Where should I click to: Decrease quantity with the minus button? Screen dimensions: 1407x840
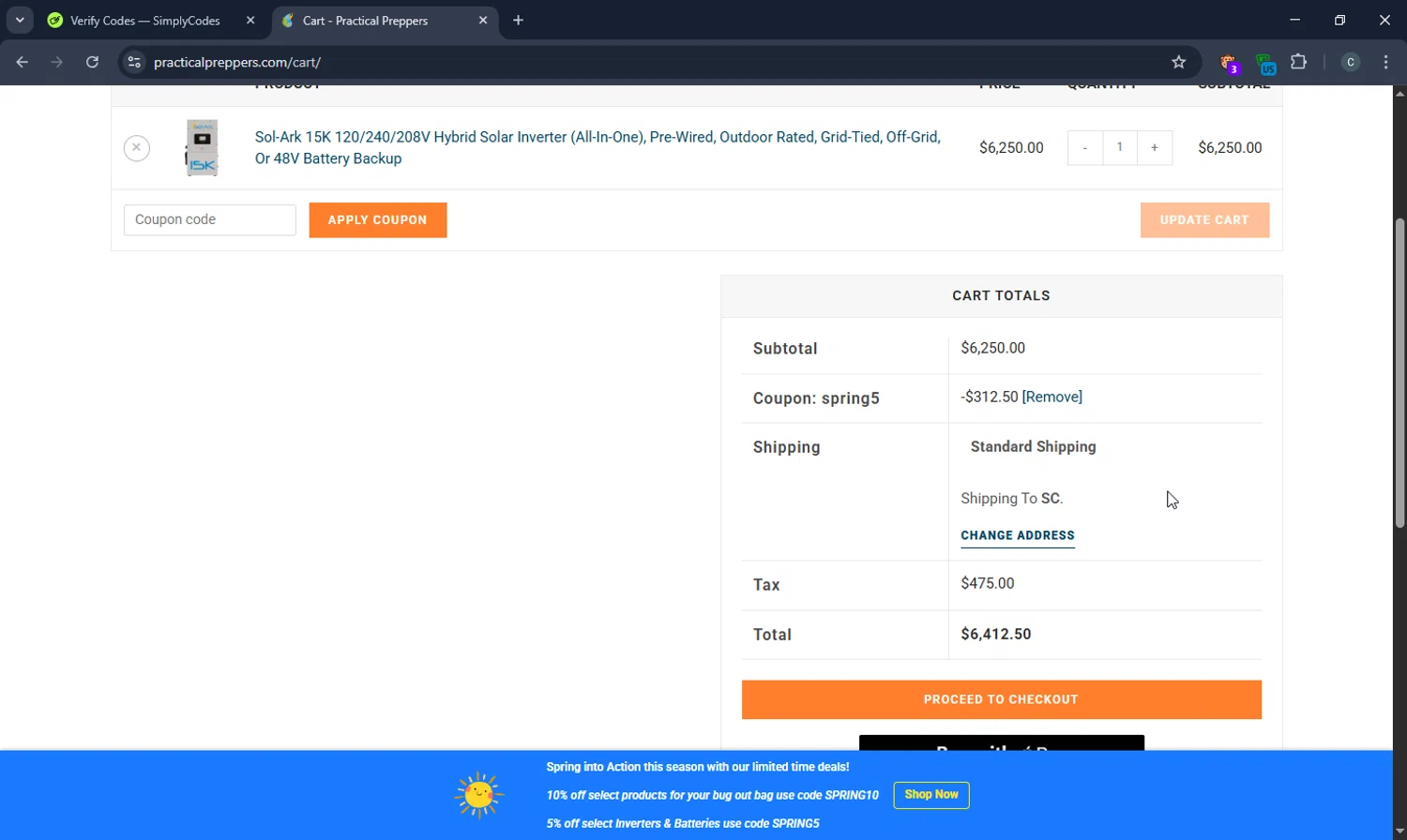point(1085,148)
